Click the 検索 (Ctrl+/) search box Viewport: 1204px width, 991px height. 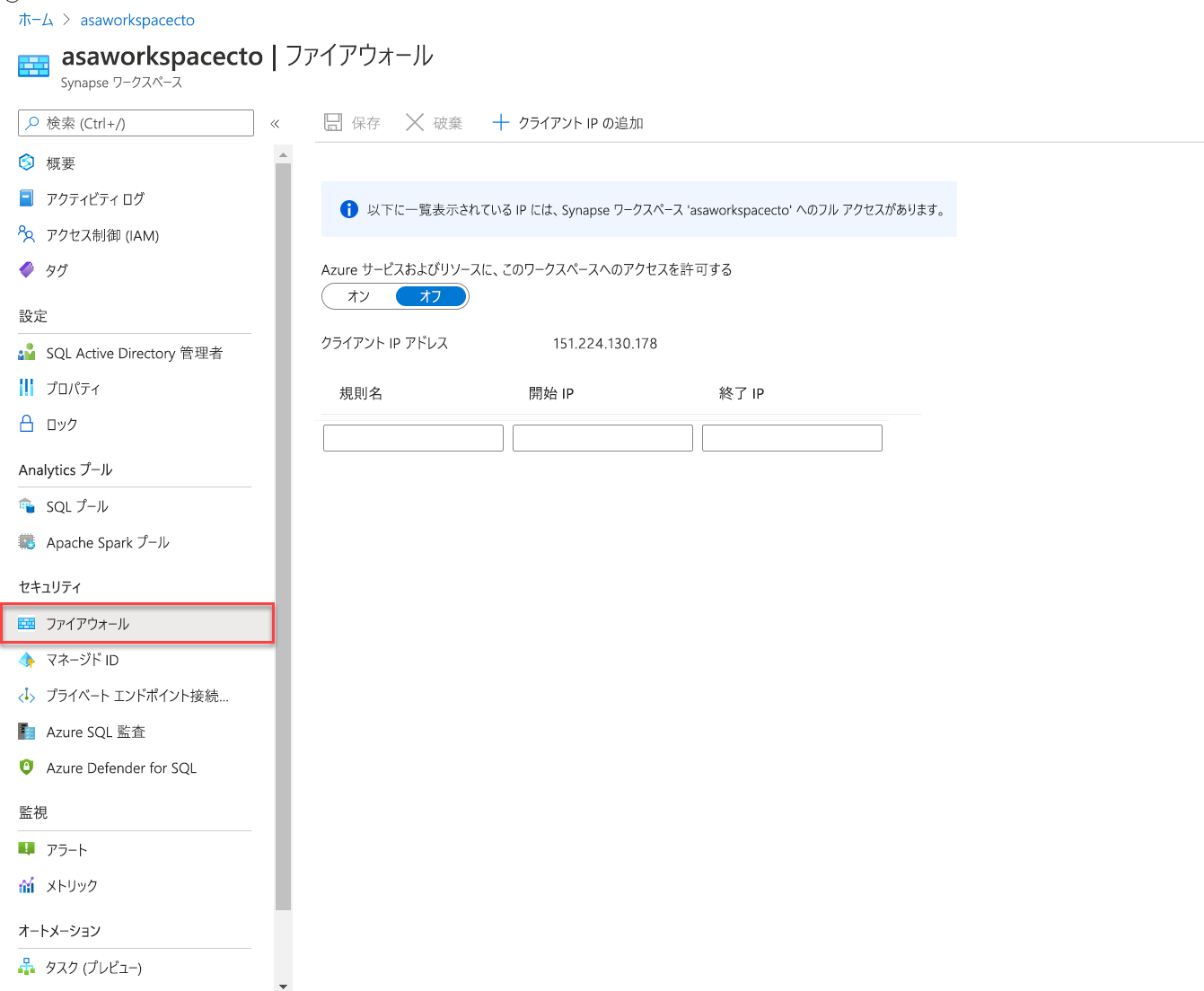coord(136,123)
